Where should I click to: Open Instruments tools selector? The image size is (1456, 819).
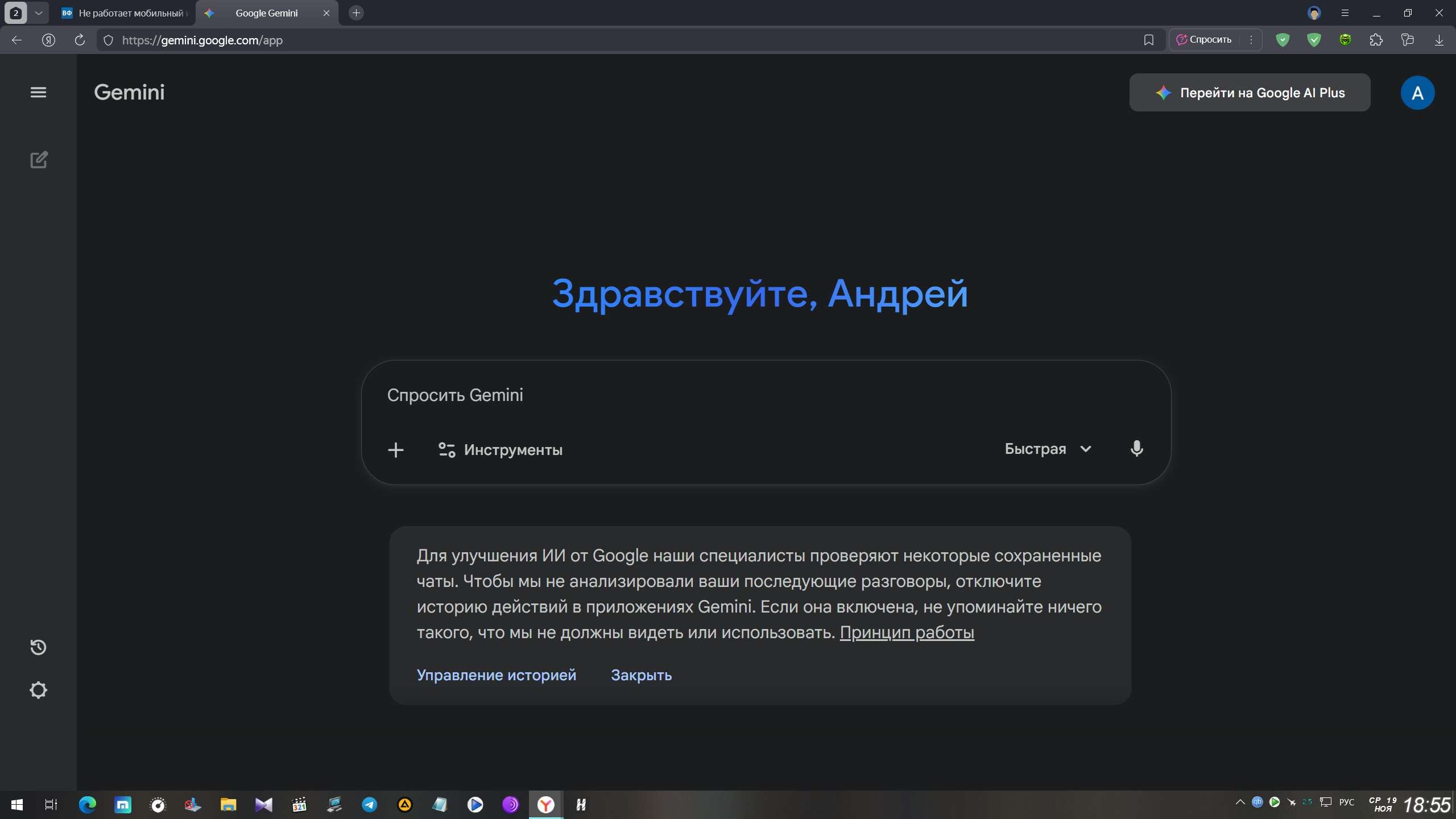(500, 450)
